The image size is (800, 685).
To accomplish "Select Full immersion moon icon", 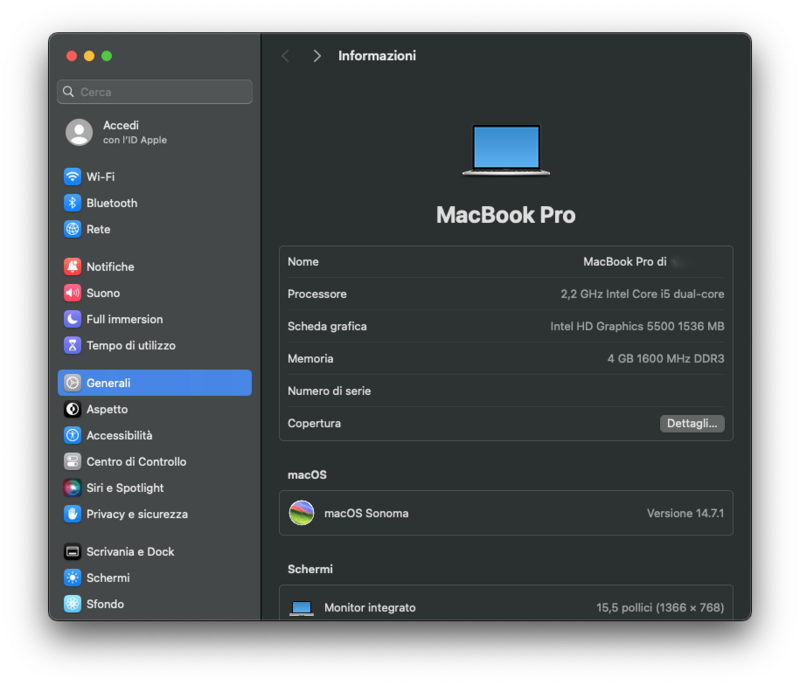I will tap(72, 319).
